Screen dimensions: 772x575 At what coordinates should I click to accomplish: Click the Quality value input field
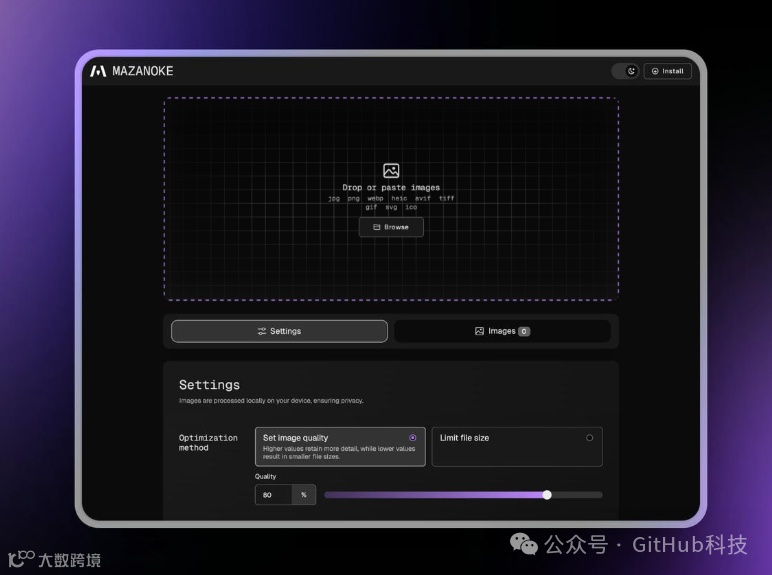tap(274, 495)
